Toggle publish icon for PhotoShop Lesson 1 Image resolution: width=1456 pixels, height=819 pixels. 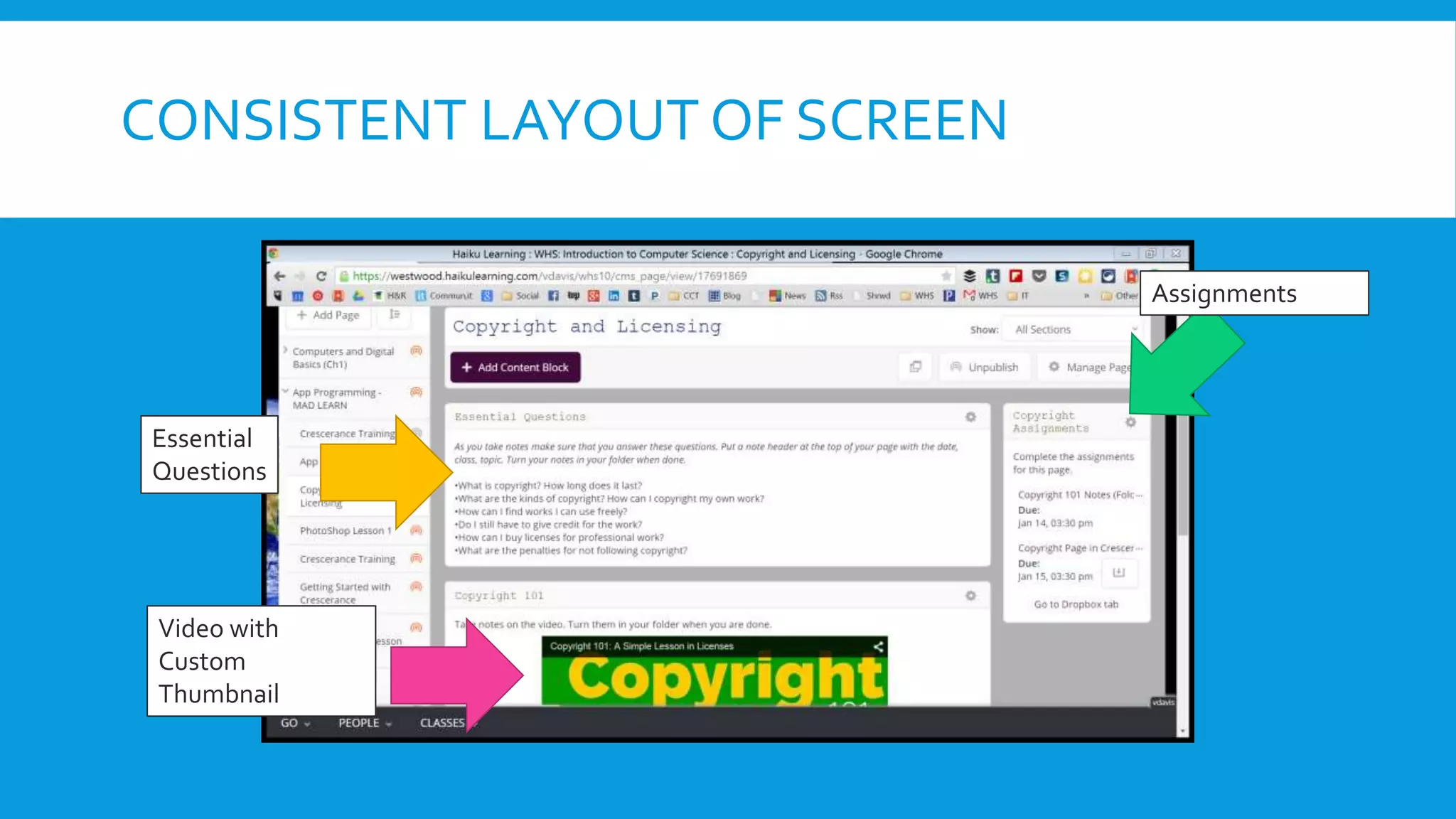coord(417,530)
